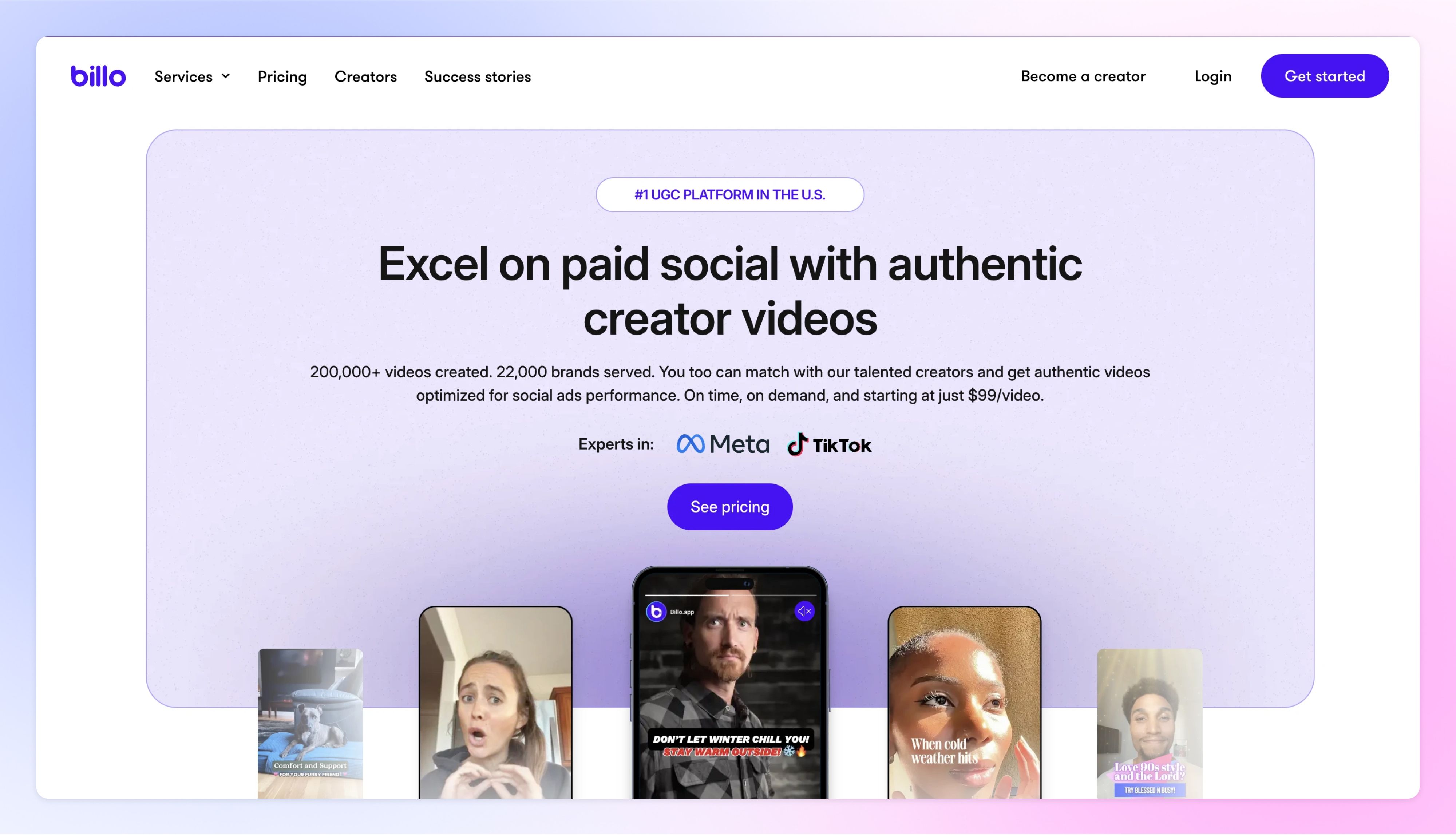Unmute the video with speaker icon
Image resolution: width=1456 pixels, height=835 pixels.
point(804,612)
